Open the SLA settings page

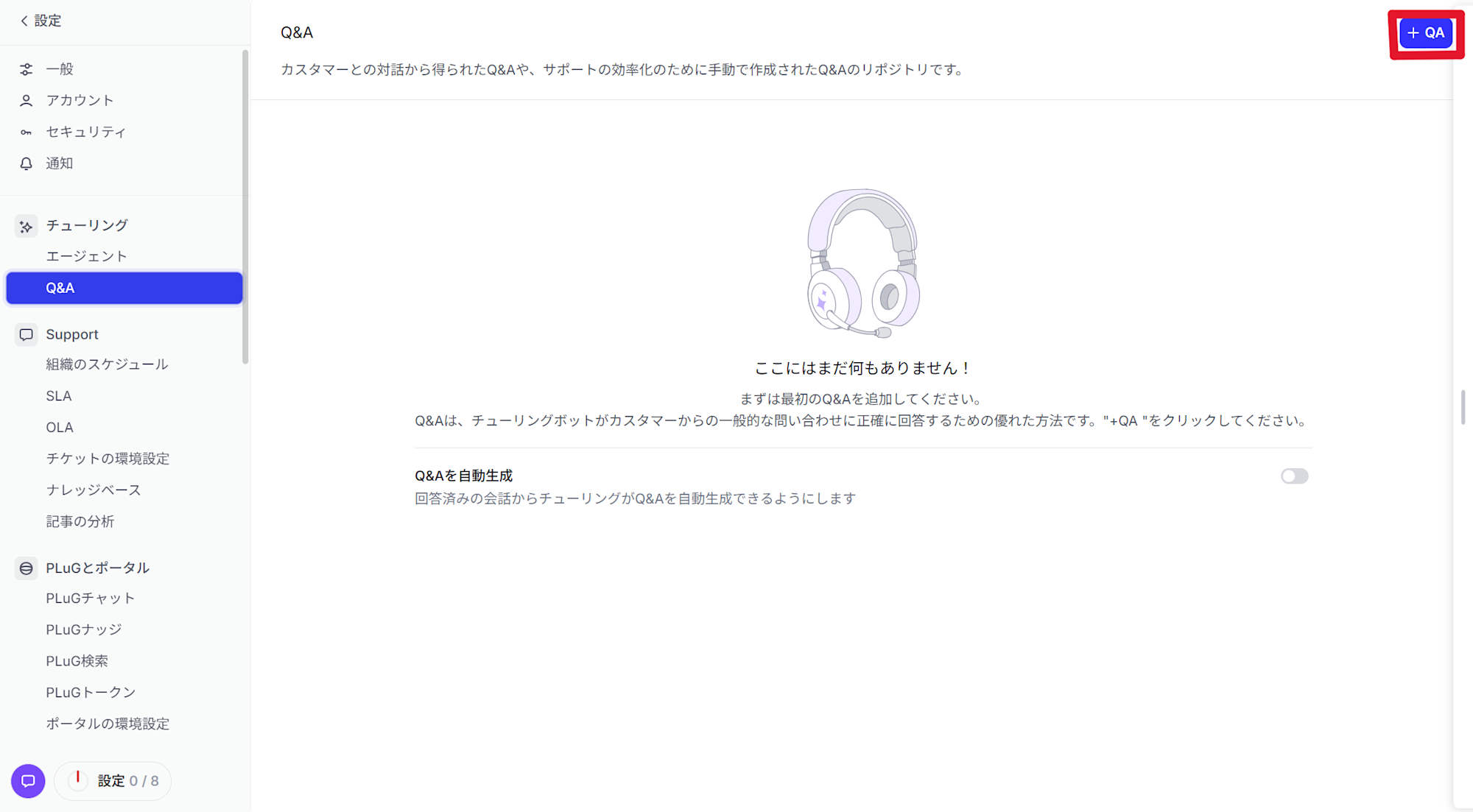(58, 395)
